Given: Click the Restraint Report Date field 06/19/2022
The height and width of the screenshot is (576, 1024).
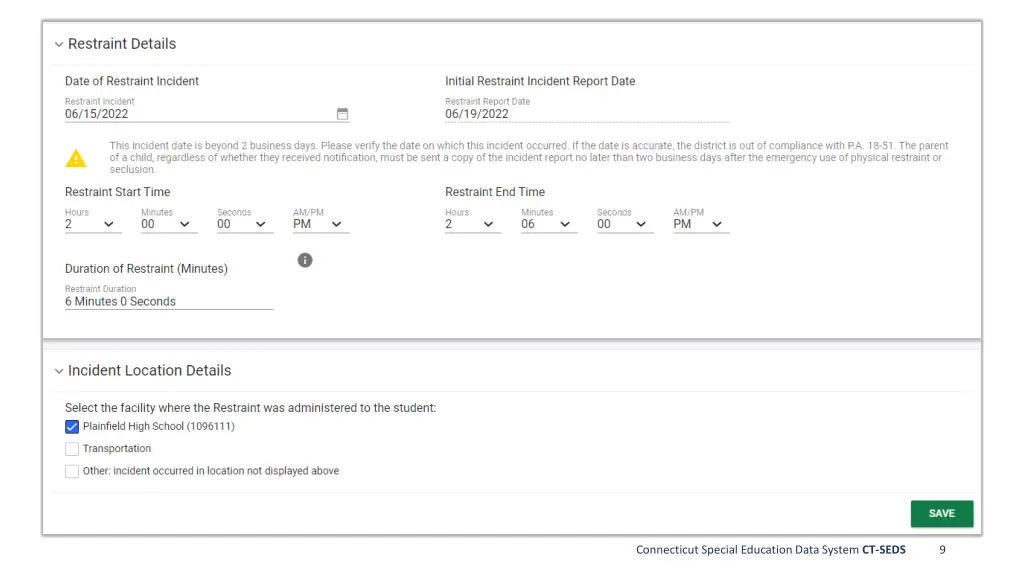Looking at the screenshot, I should [586, 114].
